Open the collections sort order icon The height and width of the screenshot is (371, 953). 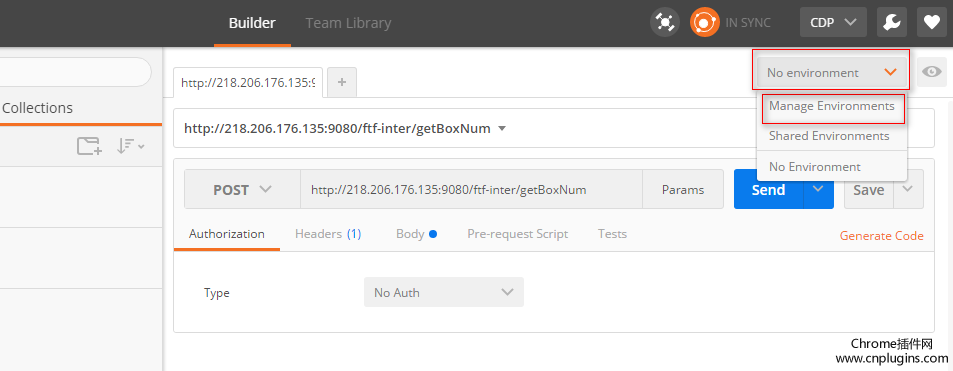coord(130,146)
